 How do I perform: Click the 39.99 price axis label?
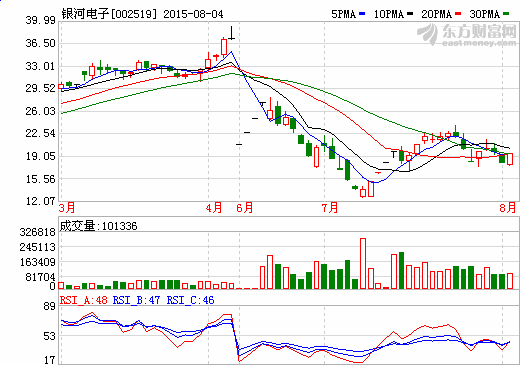coord(40,20)
